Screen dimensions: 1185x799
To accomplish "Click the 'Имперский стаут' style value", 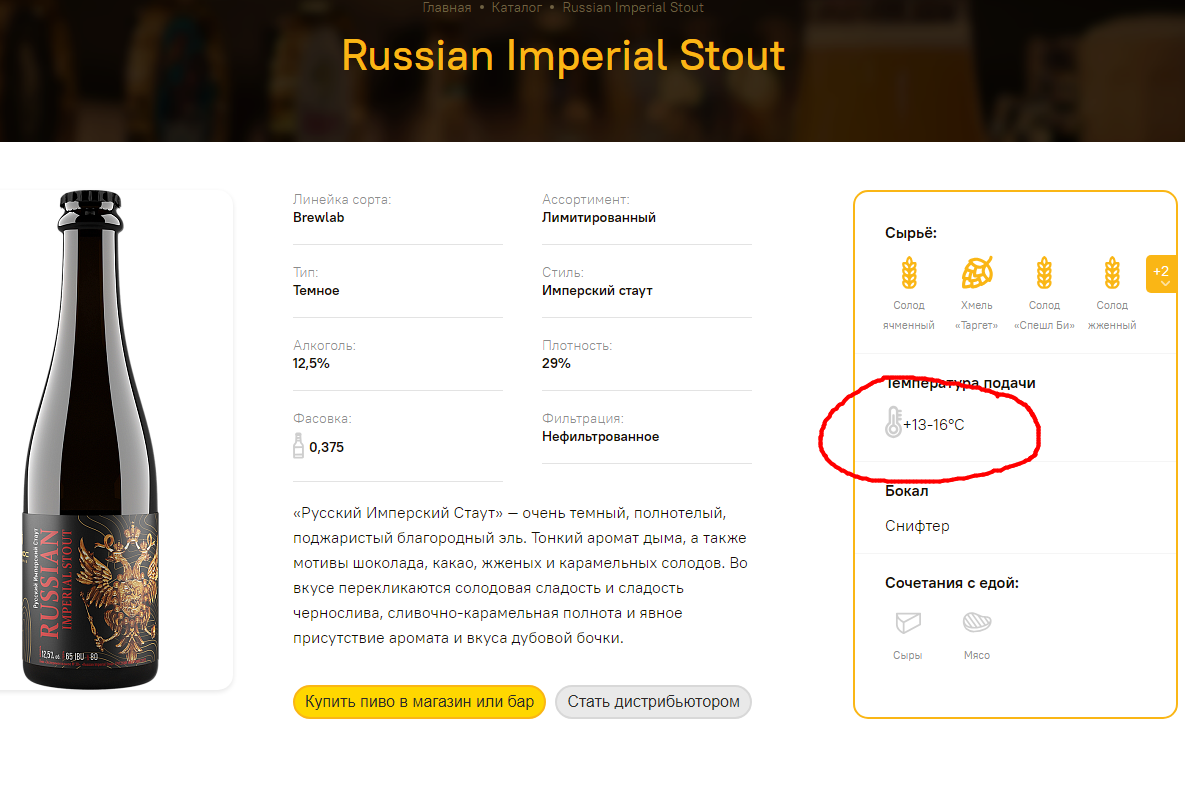I will (x=597, y=290).
